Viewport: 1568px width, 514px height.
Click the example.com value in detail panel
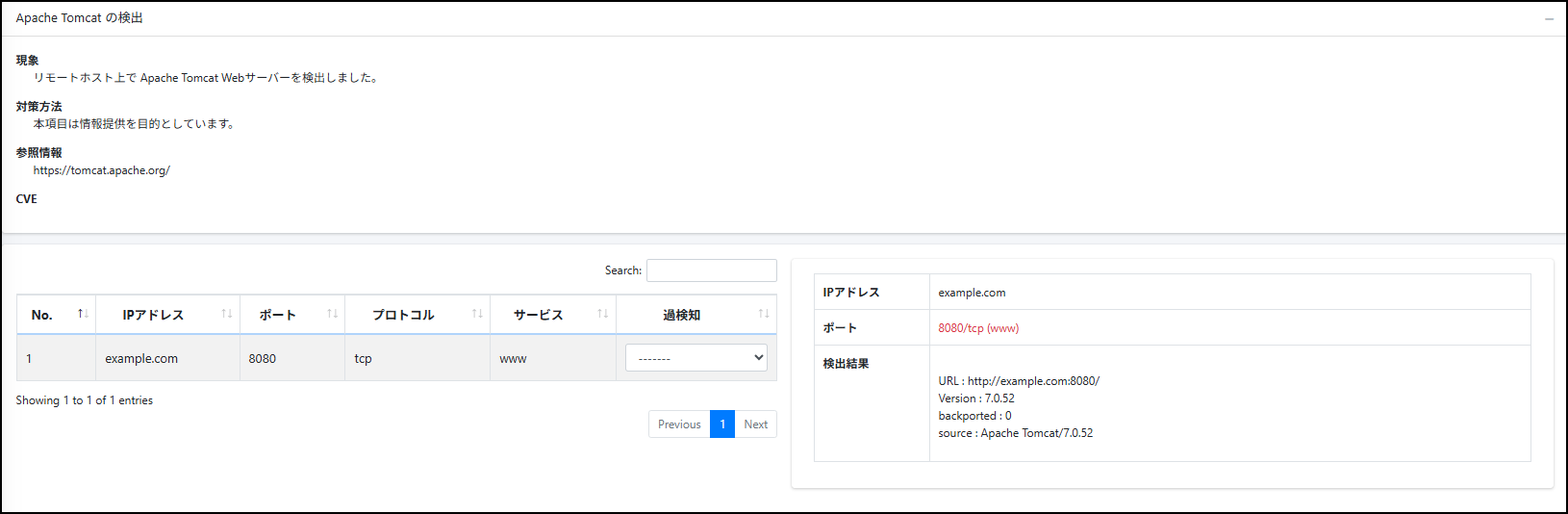click(972, 293)
